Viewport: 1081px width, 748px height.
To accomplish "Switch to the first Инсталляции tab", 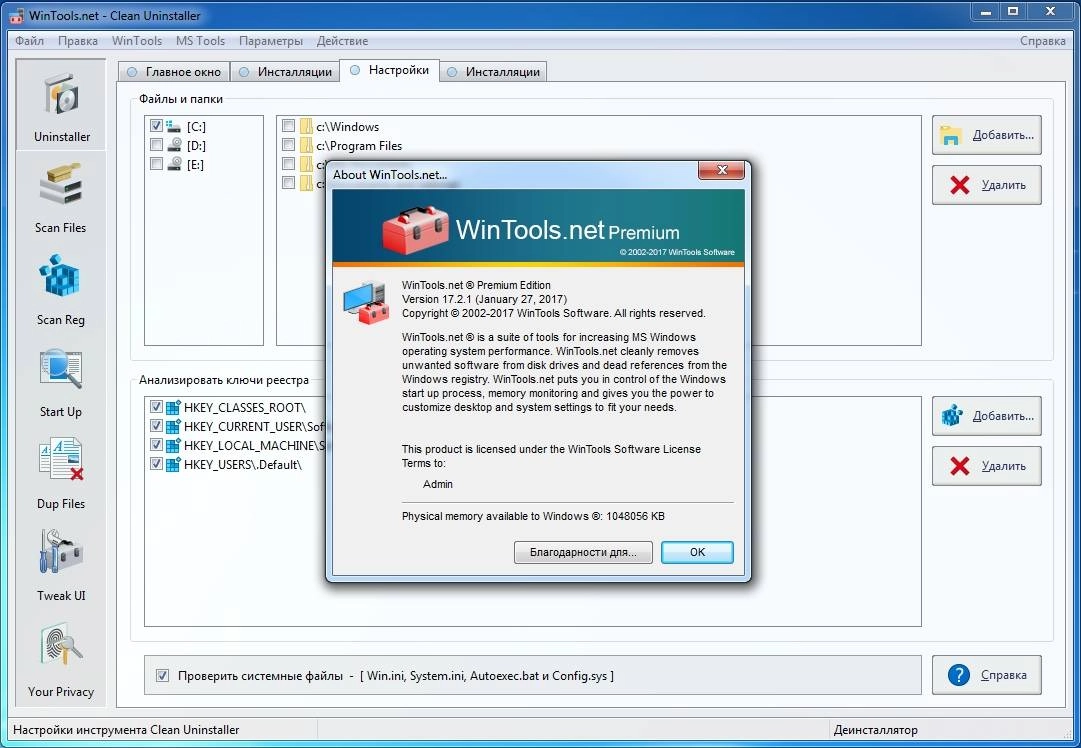I will tap(285, 72).
